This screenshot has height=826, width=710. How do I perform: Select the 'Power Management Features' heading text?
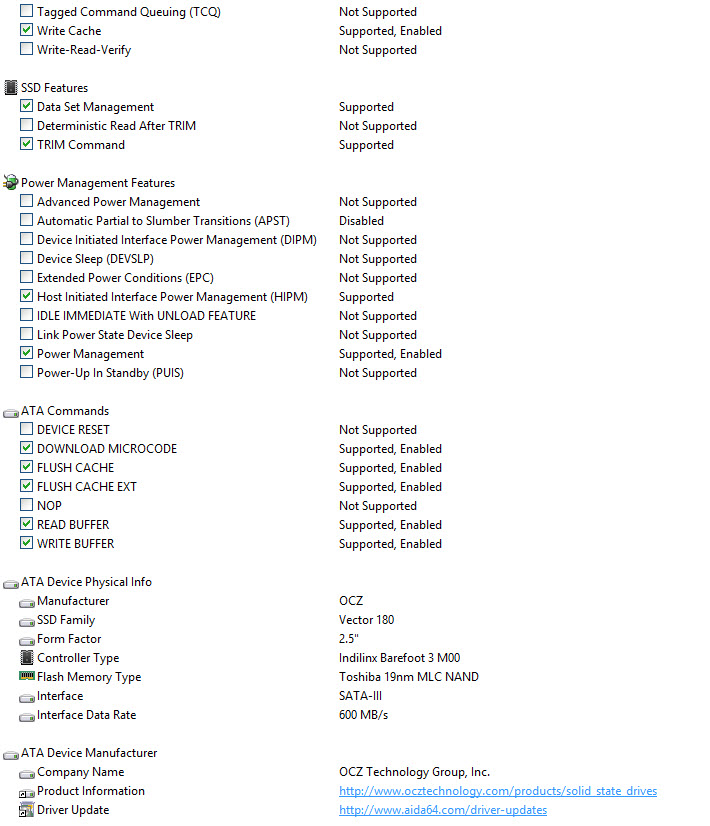click(x=98, y=183)
